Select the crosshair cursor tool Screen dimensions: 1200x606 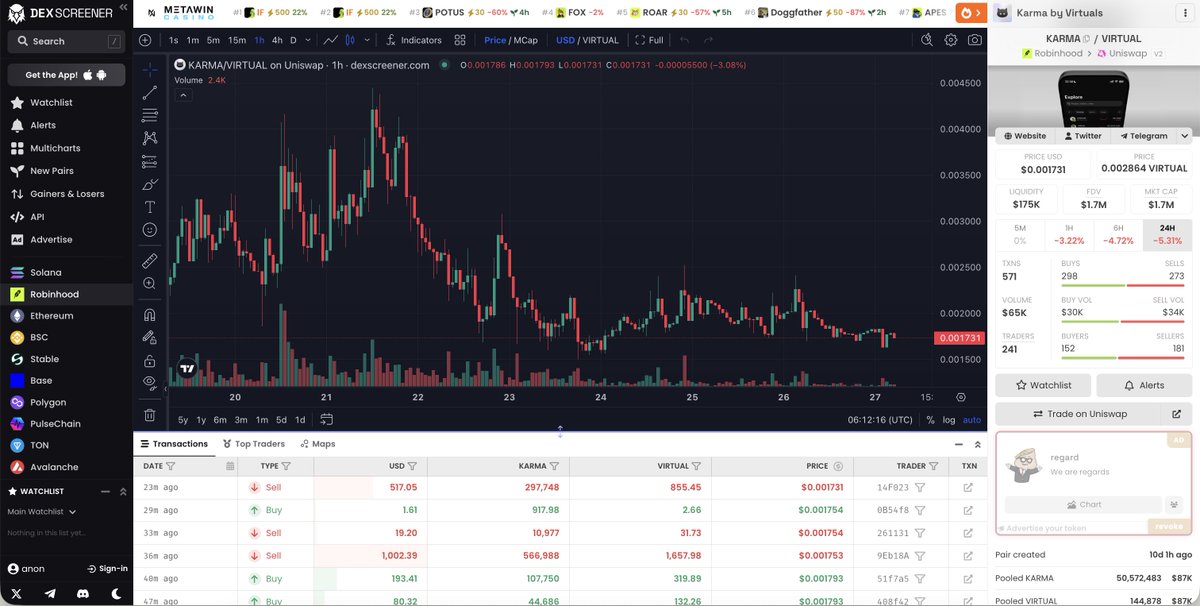click(x=150, y=70)
